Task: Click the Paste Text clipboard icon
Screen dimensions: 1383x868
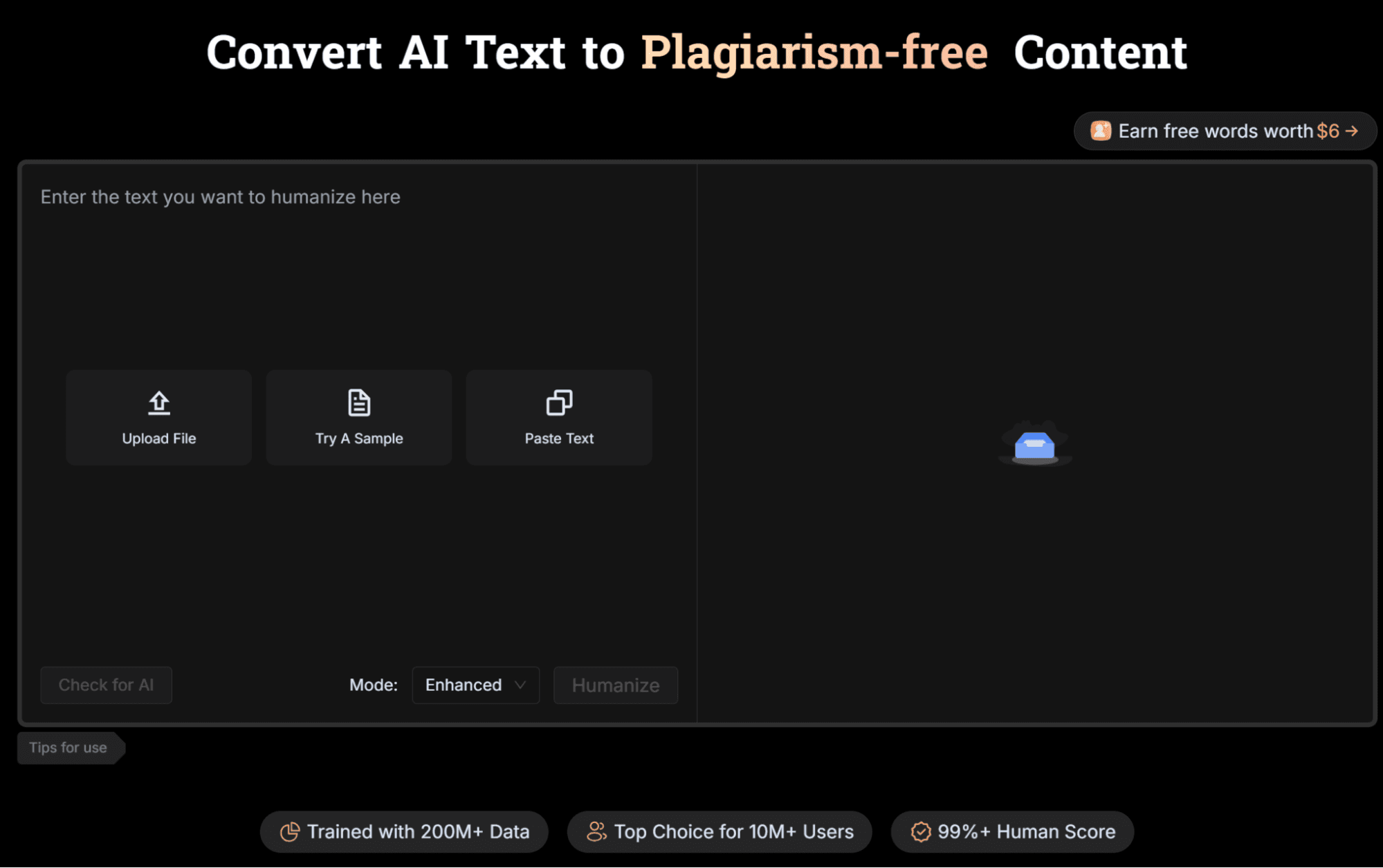Action: [x=559, y=403]
